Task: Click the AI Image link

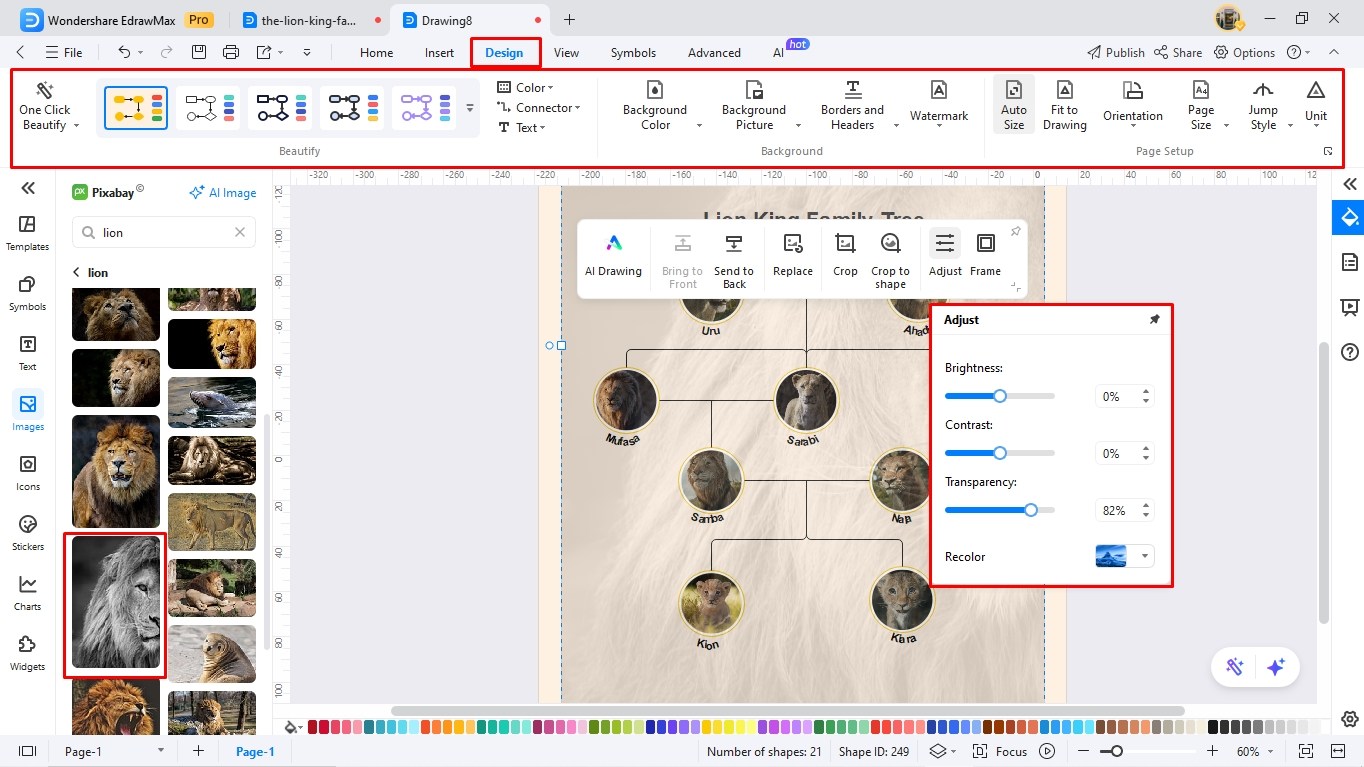Action: 222,193
